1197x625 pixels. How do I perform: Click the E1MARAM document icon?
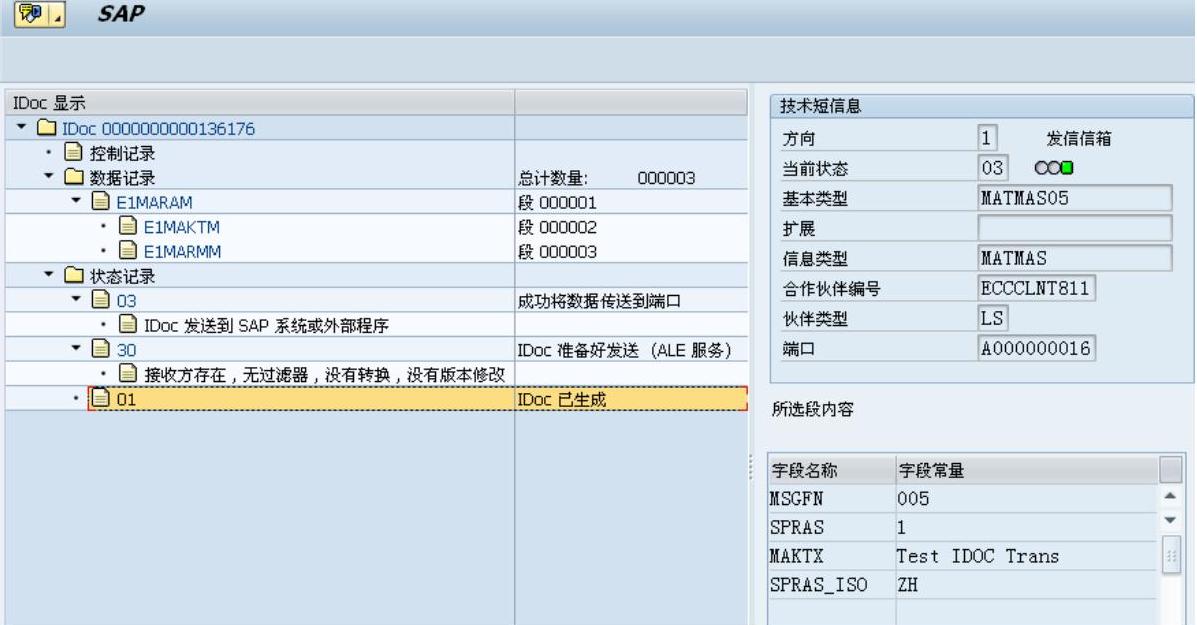[101, 201]
